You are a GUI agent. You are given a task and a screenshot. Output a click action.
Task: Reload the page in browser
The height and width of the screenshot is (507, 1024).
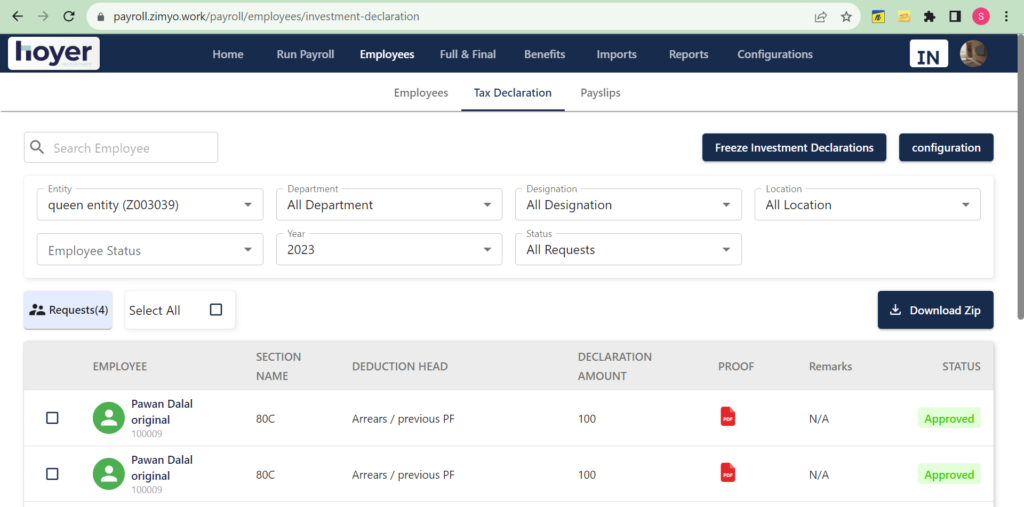[x=69, y=16]
